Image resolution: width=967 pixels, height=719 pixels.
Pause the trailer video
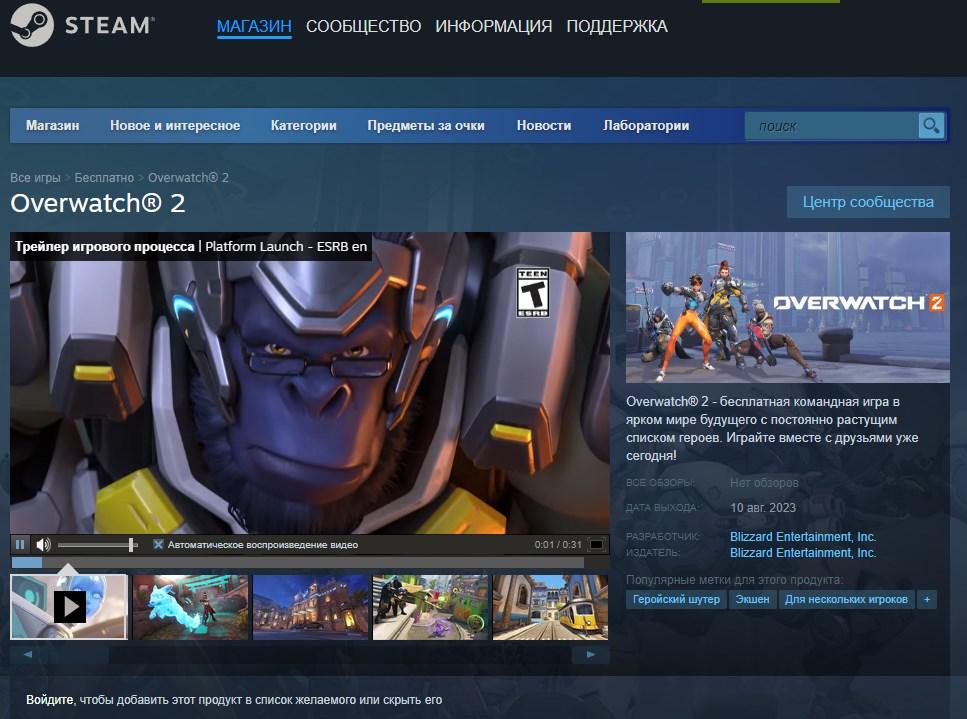(20, 544)
